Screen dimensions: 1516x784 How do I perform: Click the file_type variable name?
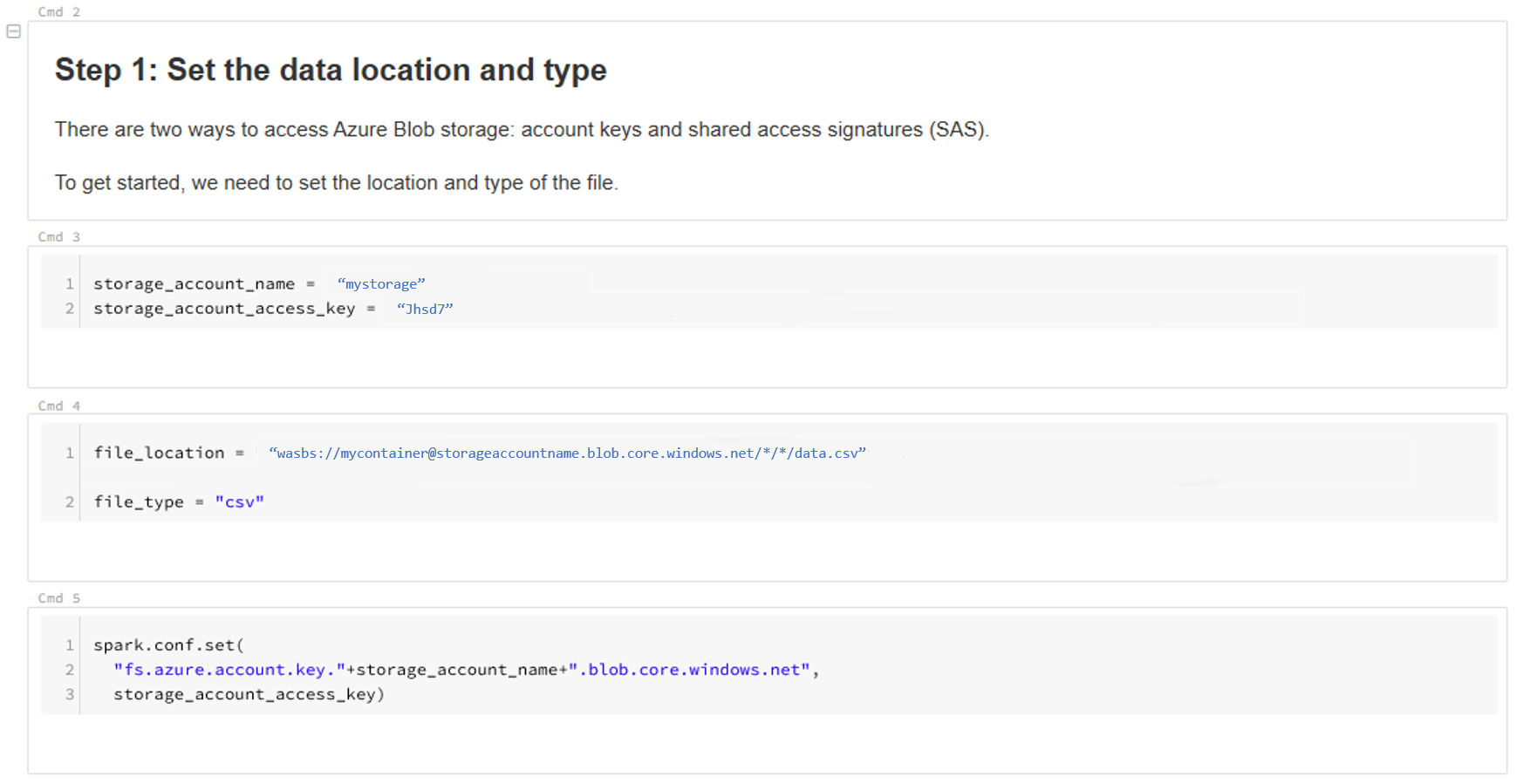click(x=139, y=502)
